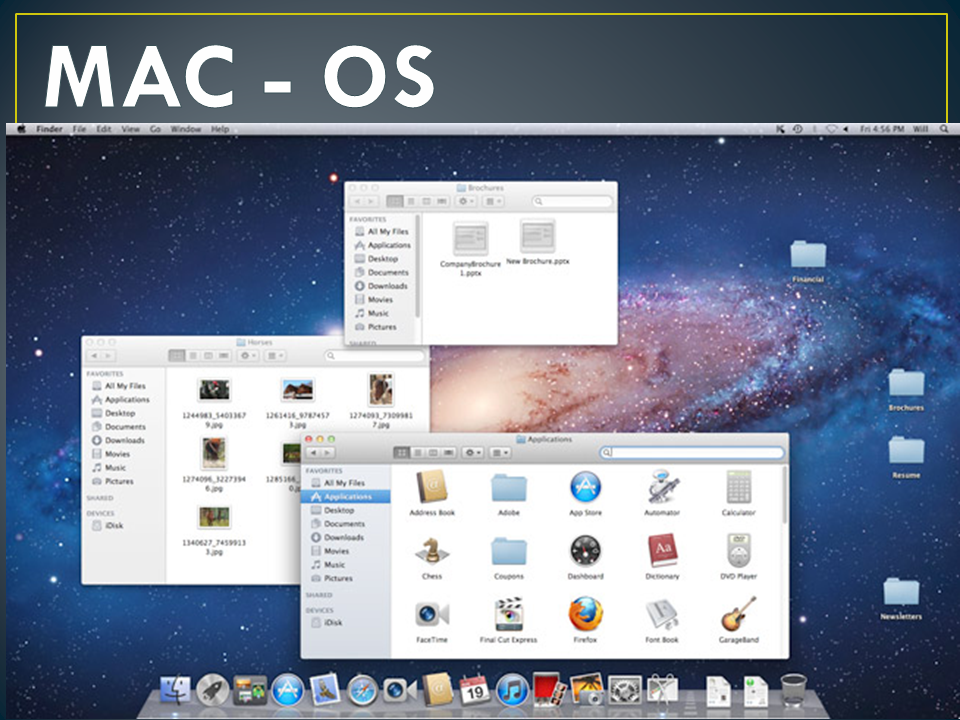Switch the Applications window to list view
Screen dimensions: 960x720
419,452
